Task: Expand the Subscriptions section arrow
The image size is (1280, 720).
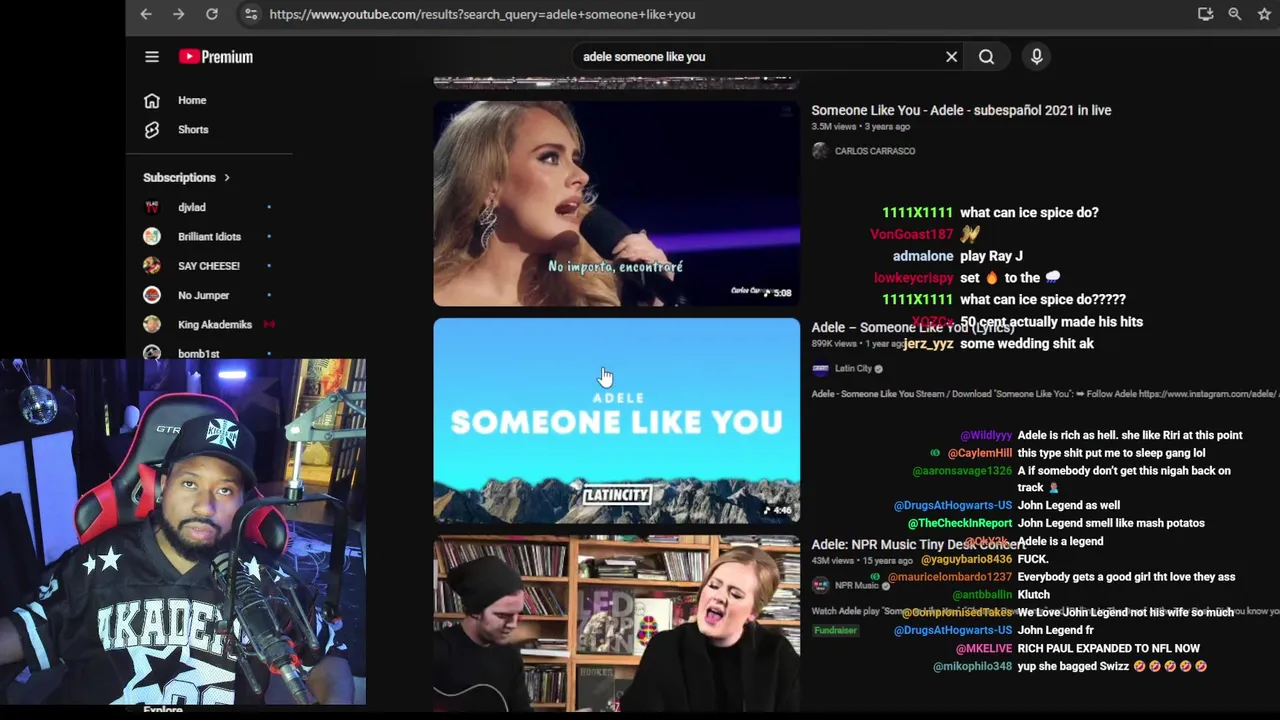Action: [x=227, y=178]
